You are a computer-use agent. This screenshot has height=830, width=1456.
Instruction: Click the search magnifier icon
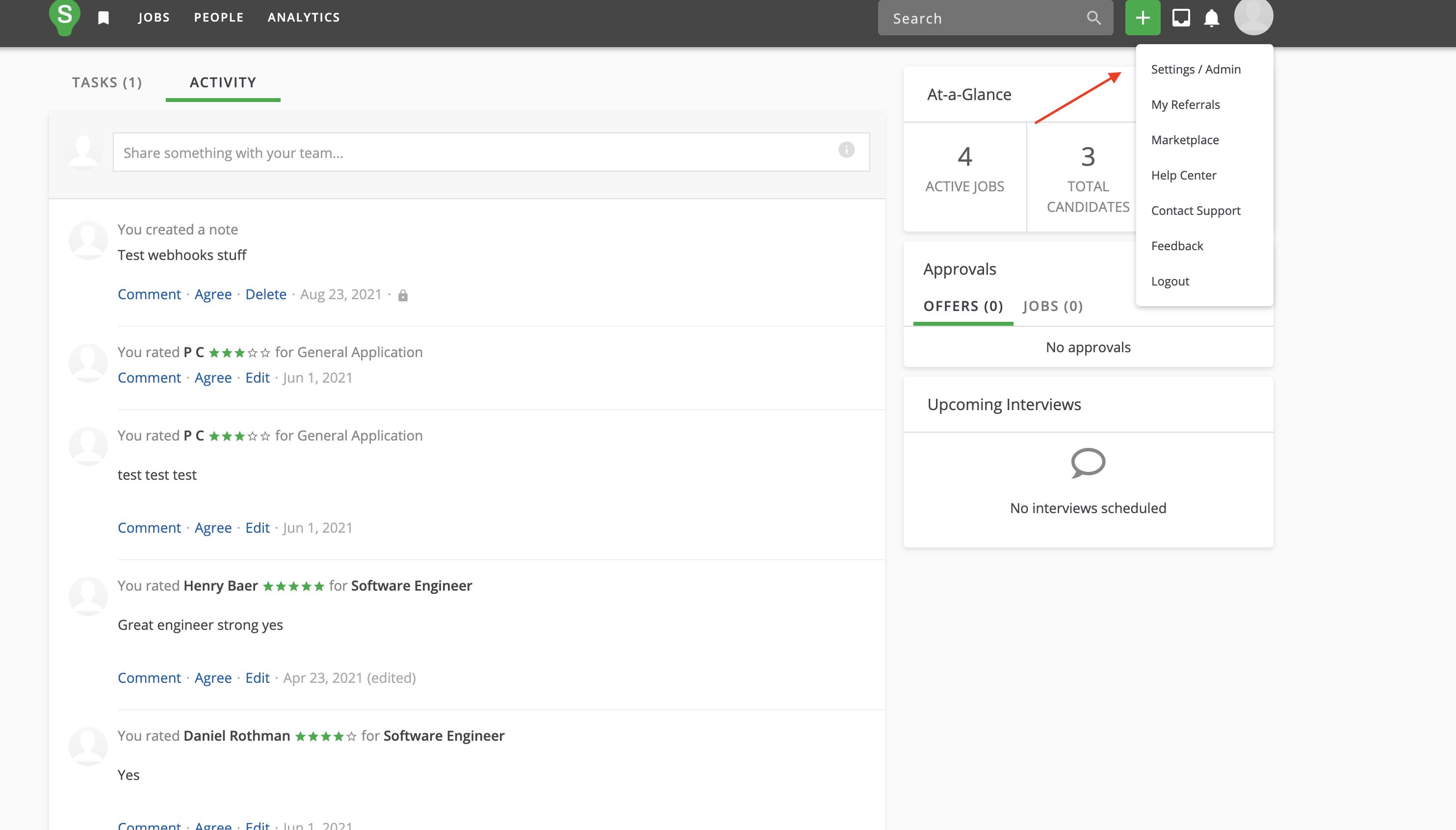click(x=1093, y=18)
